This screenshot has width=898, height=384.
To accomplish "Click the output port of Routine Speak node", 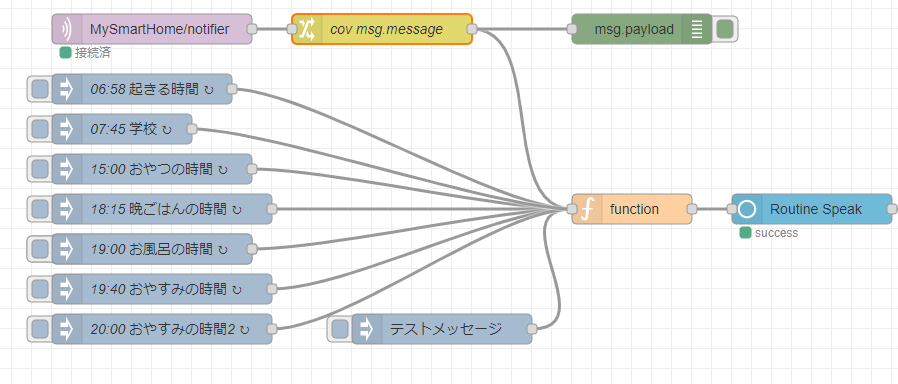I will pyautogui.click(x=892, y=209).
